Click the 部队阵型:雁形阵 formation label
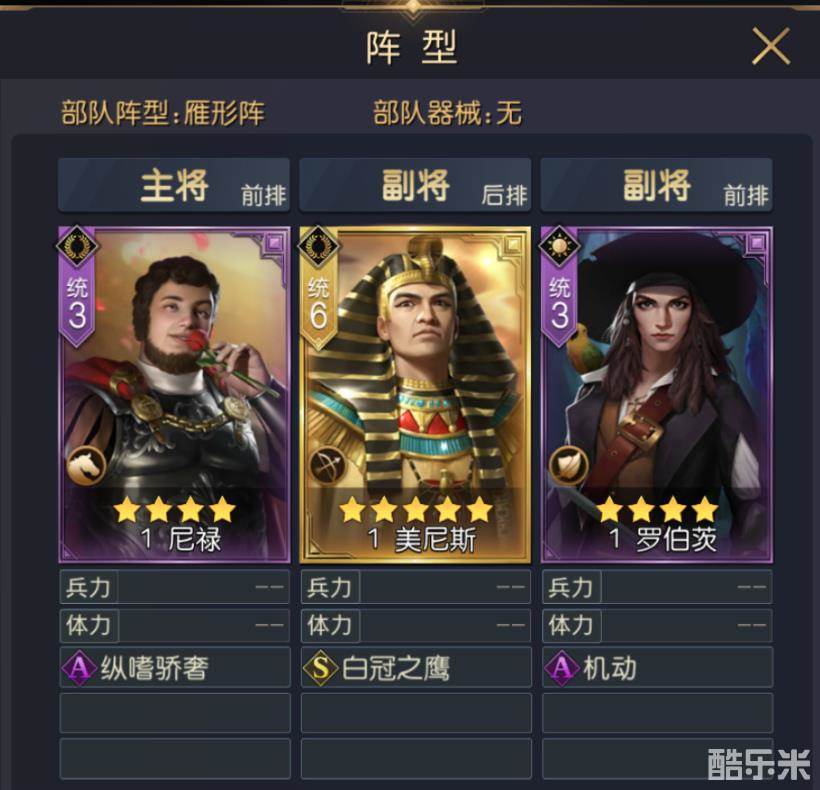The height and width of the screenshot is (790, 820). point(163,112)
